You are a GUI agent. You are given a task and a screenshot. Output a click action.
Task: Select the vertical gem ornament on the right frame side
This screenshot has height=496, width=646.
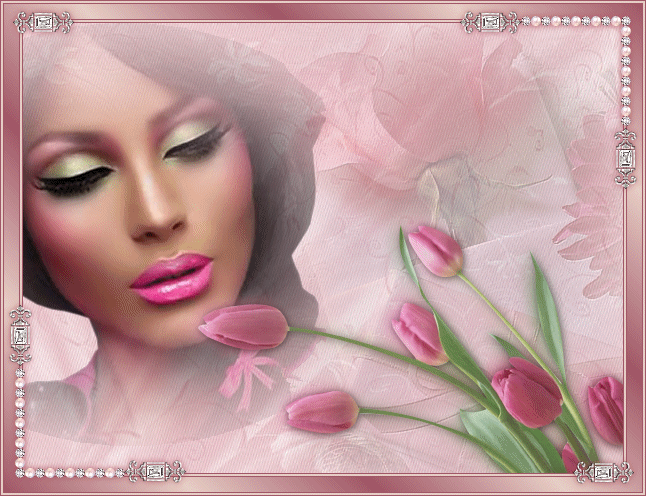point(625,160)
